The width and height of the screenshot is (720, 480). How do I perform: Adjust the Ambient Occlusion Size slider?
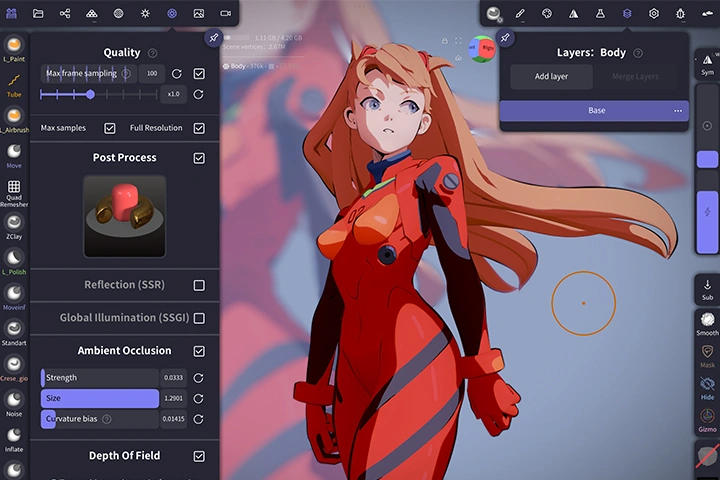point(100,398)
